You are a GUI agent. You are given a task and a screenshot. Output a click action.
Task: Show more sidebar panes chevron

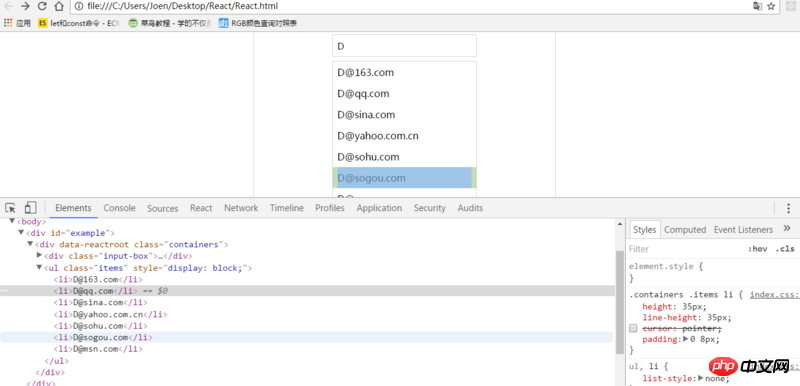(787, 228)
